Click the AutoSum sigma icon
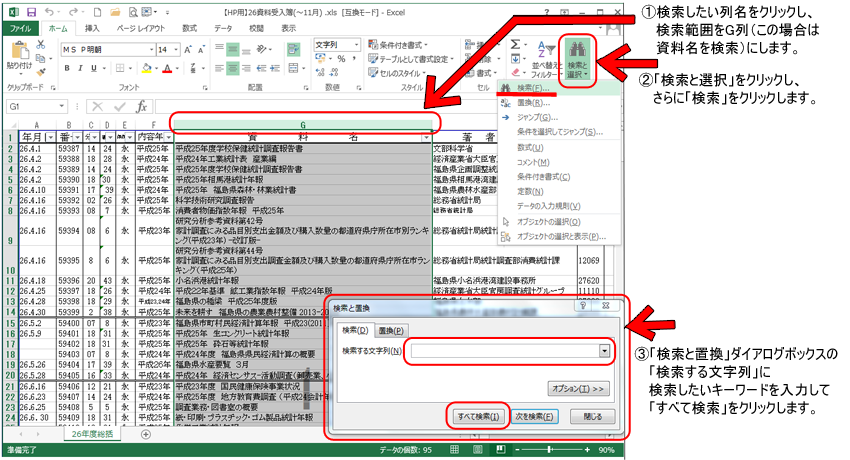This screenshot has height=460, width=850. pyautogui.click(x=516, y=45)
